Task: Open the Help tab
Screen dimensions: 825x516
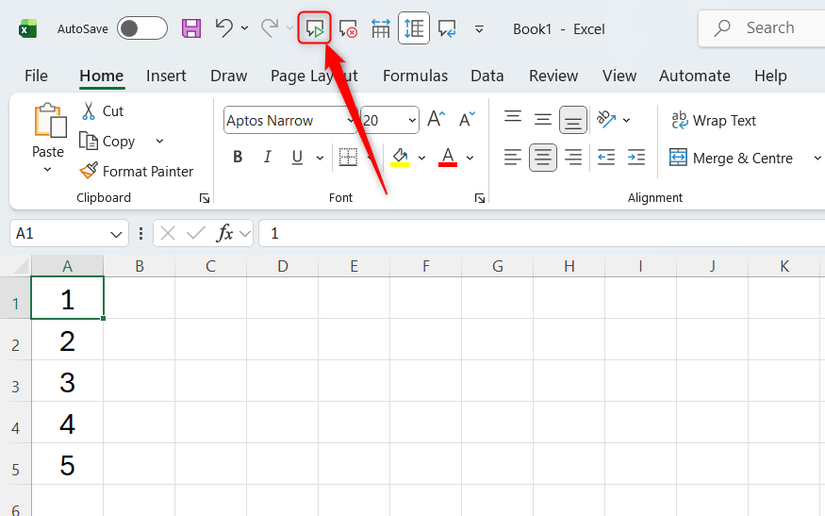Action: [770, 76]
